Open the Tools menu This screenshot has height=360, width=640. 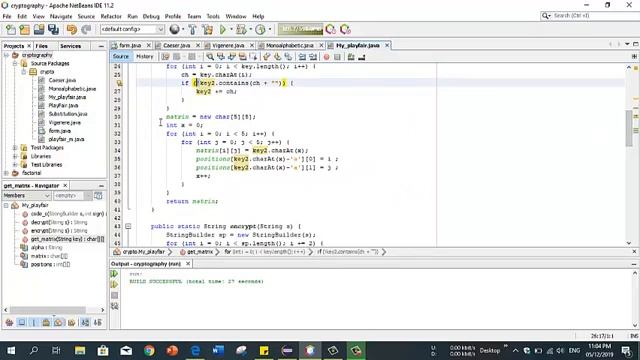(x=213, y=16)
